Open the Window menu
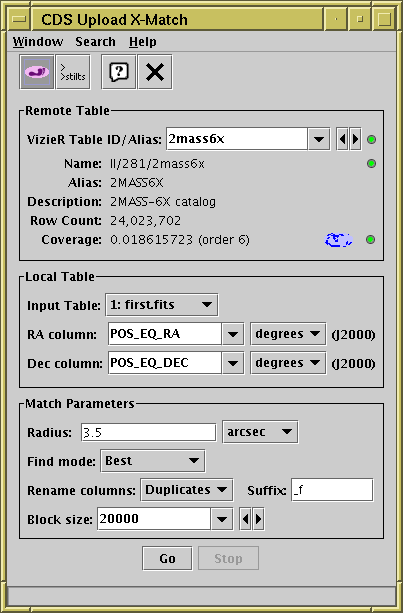This screenshot has height=613, width=403. 38,41
